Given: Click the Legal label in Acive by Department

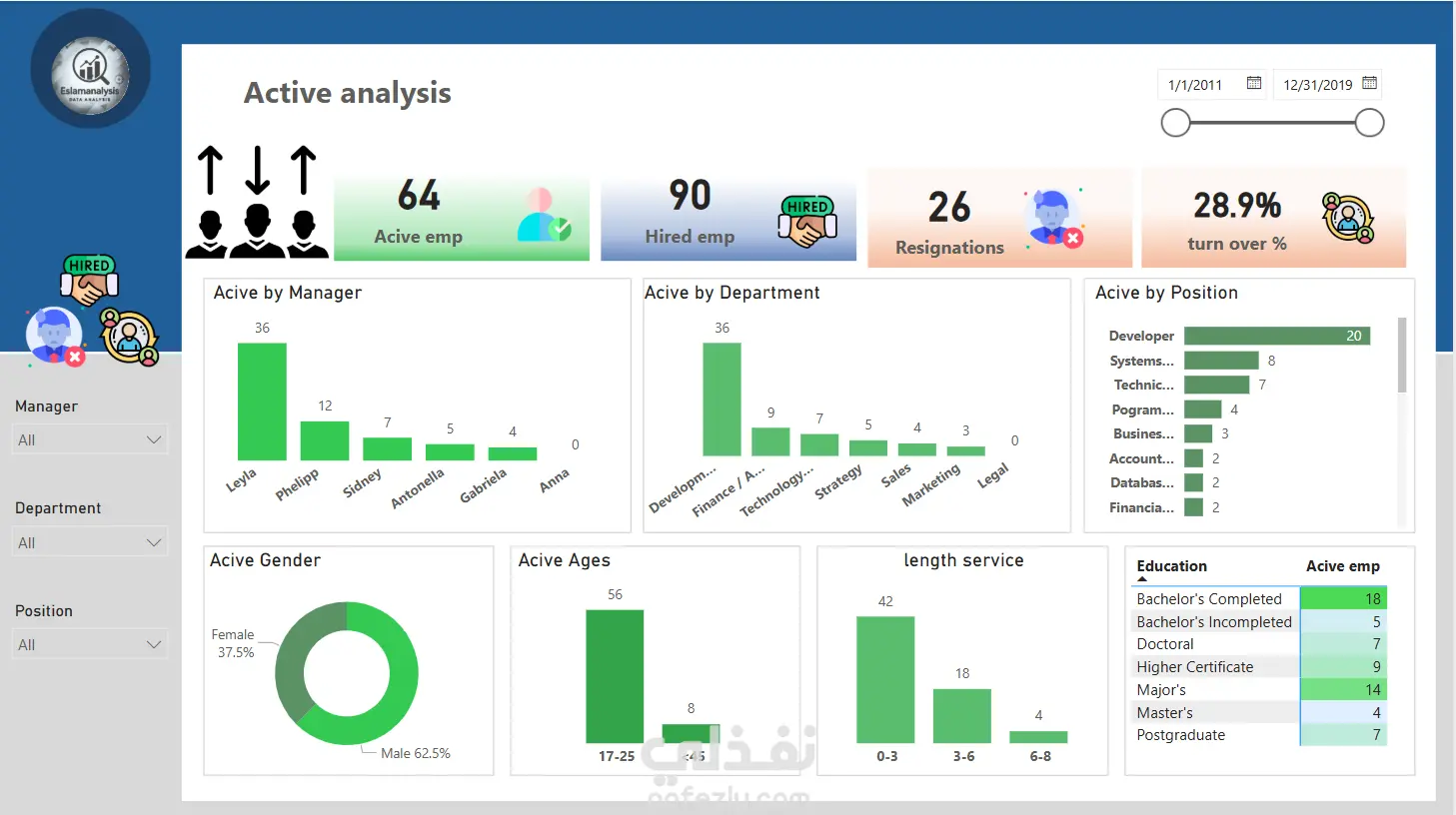Looking at the screenshot, I should (993, 475).
